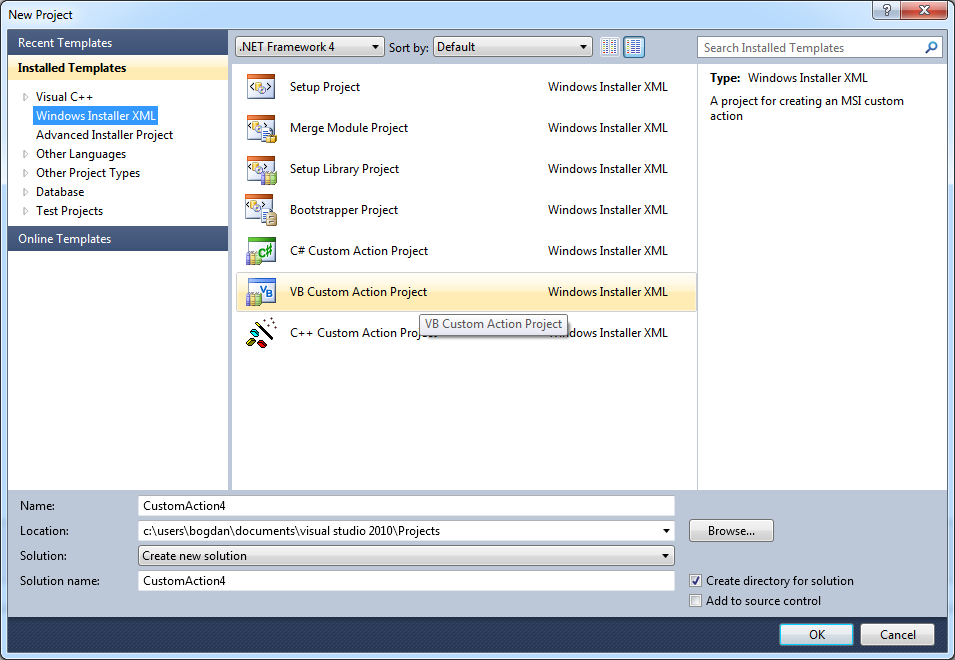Open the Recent Templates section
Viewport: 955px width, 660px height.
pyautogui.click(x=65, y=43)
